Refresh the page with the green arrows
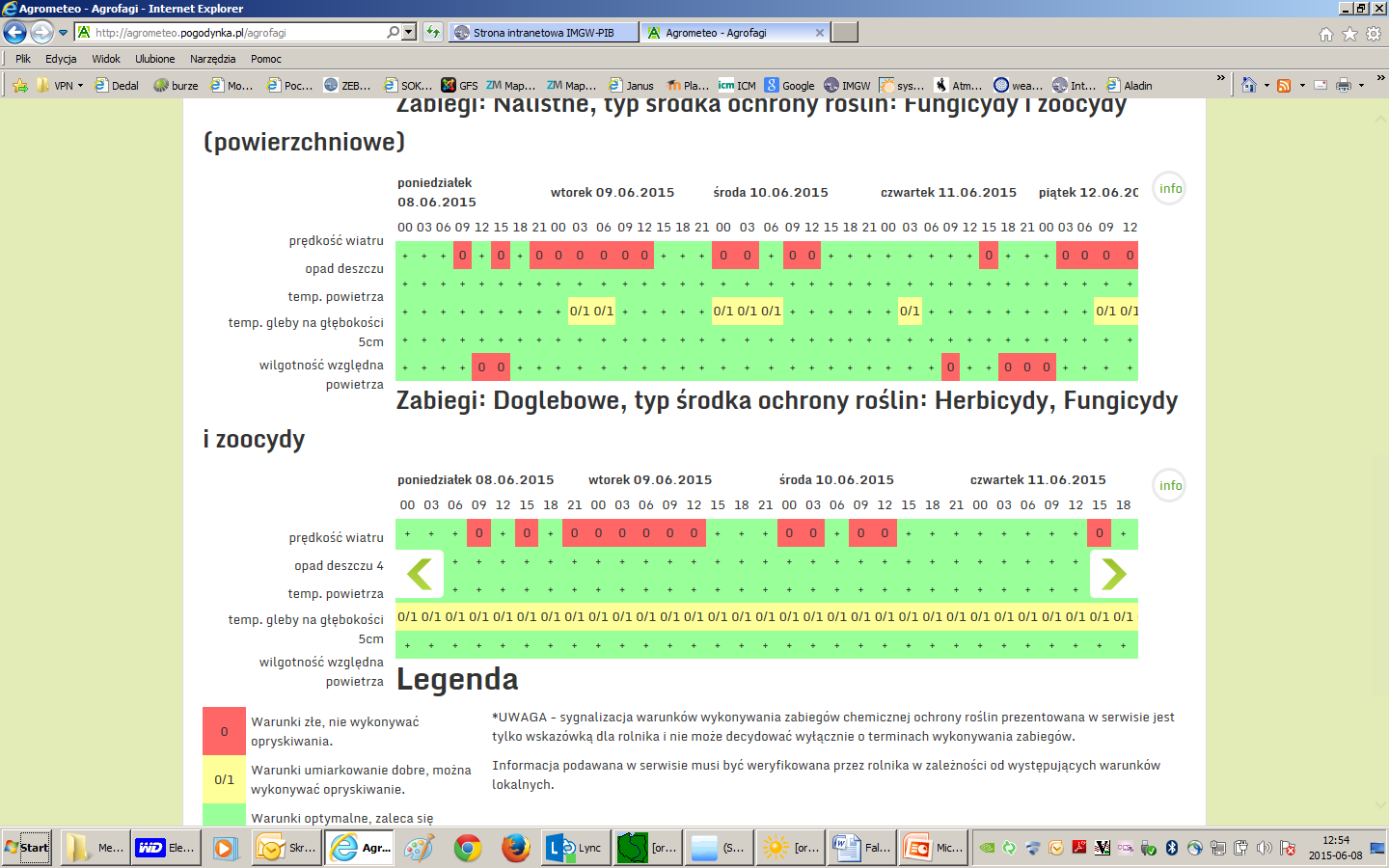This screenshot has width=1389, height=868. pyautogui.click(x=433, y=33)
